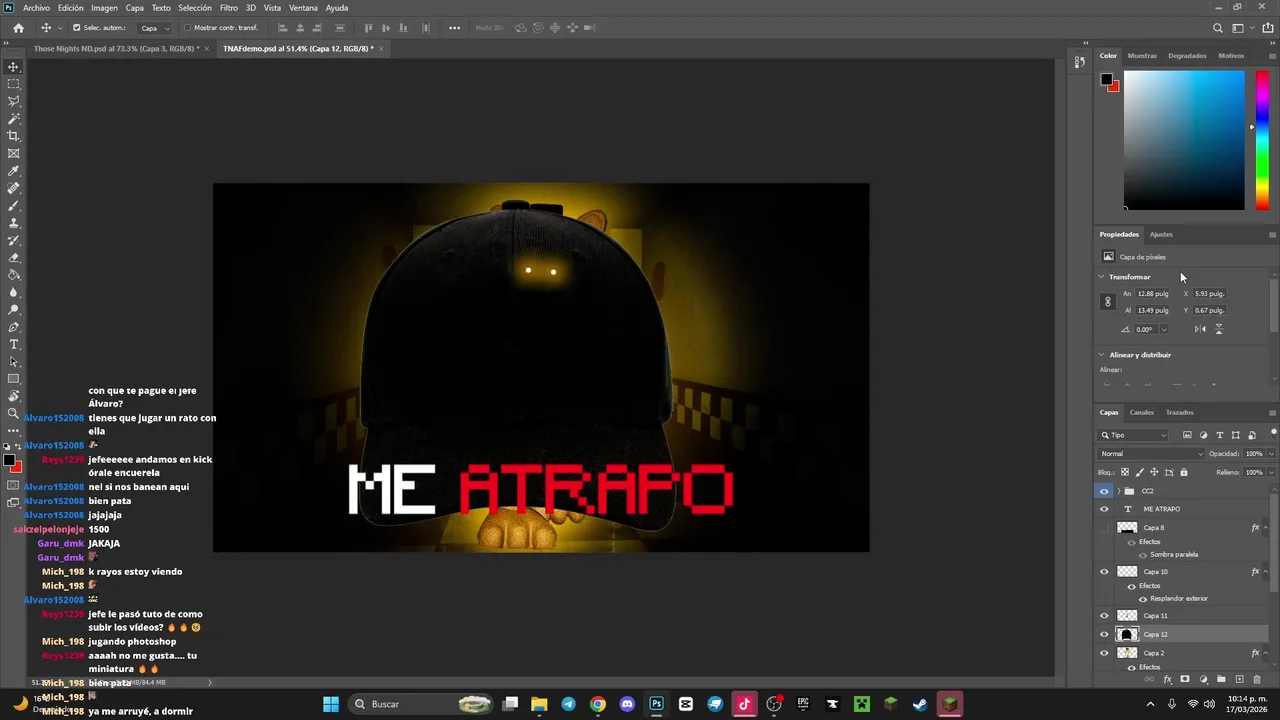The width and height of the screenshot is (1280, 720).
Task: Switch to the Ajustes tab
Action: pos(1161,234)
